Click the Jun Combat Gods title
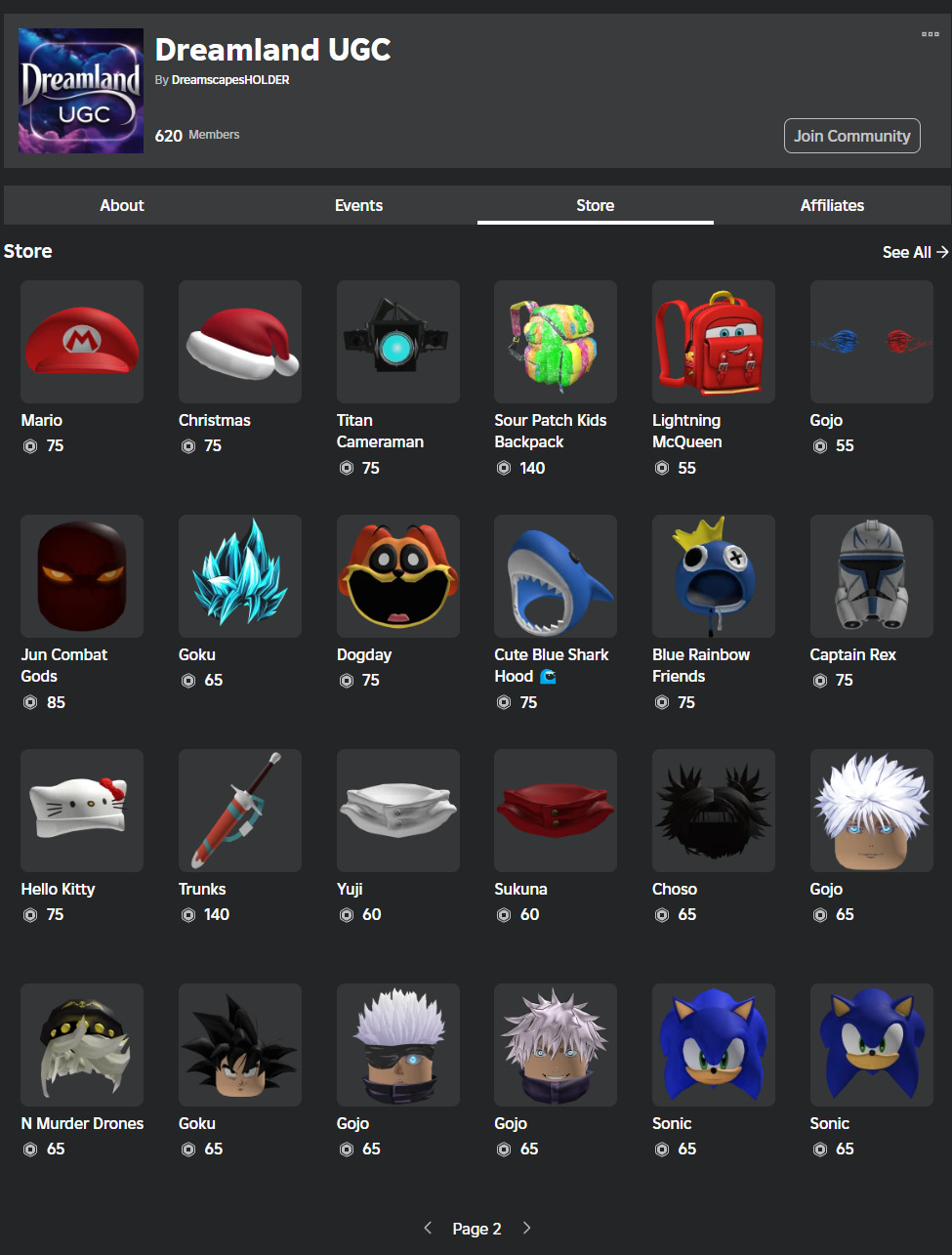 [64, 665]
